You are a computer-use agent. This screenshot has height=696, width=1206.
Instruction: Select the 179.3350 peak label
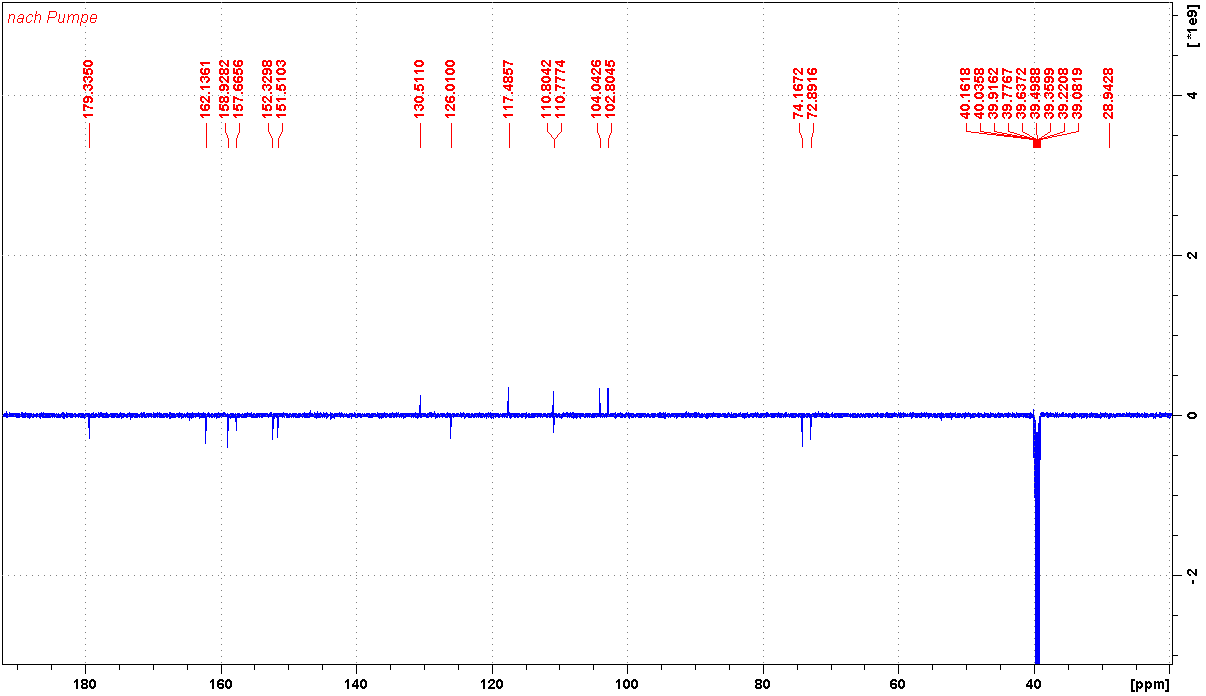(x=89, y=89)
